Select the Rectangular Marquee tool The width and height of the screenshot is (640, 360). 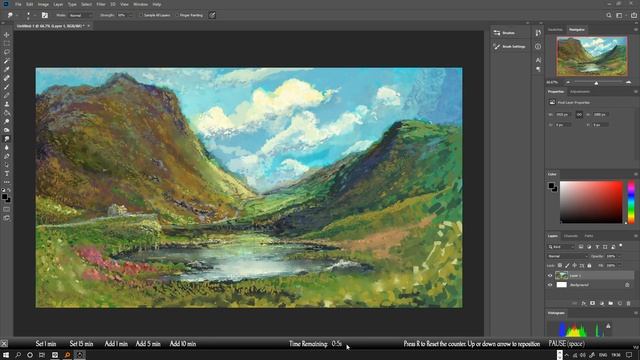tap(7, 44)
